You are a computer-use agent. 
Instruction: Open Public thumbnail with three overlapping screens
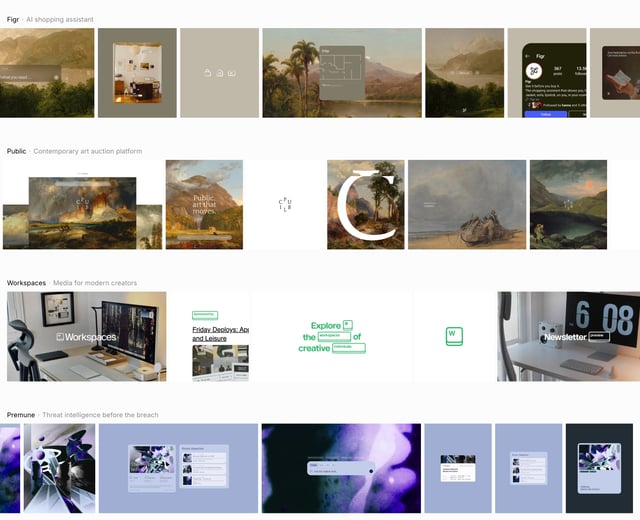click(82, 204)
